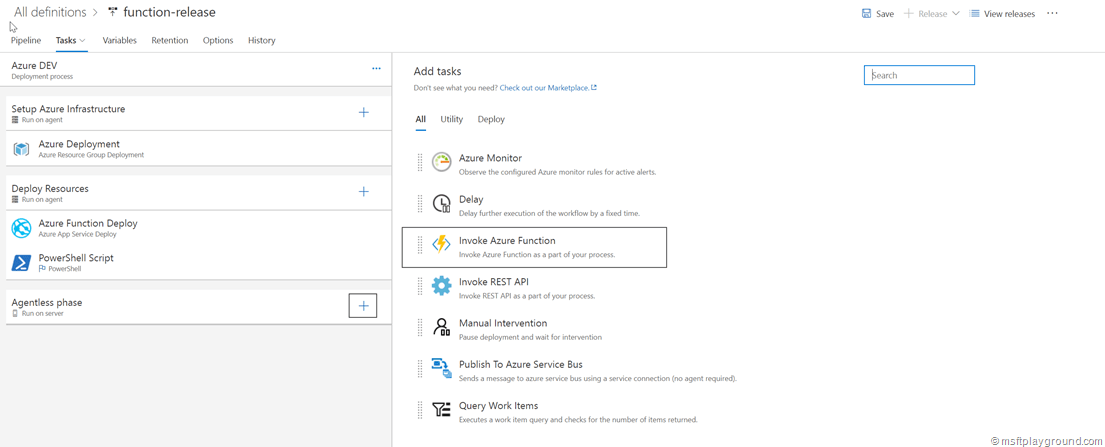Viewport: 1105px width, 447px height.
Task: Click the Save button label
Action: pyautogui.click(x=885, y=13)
